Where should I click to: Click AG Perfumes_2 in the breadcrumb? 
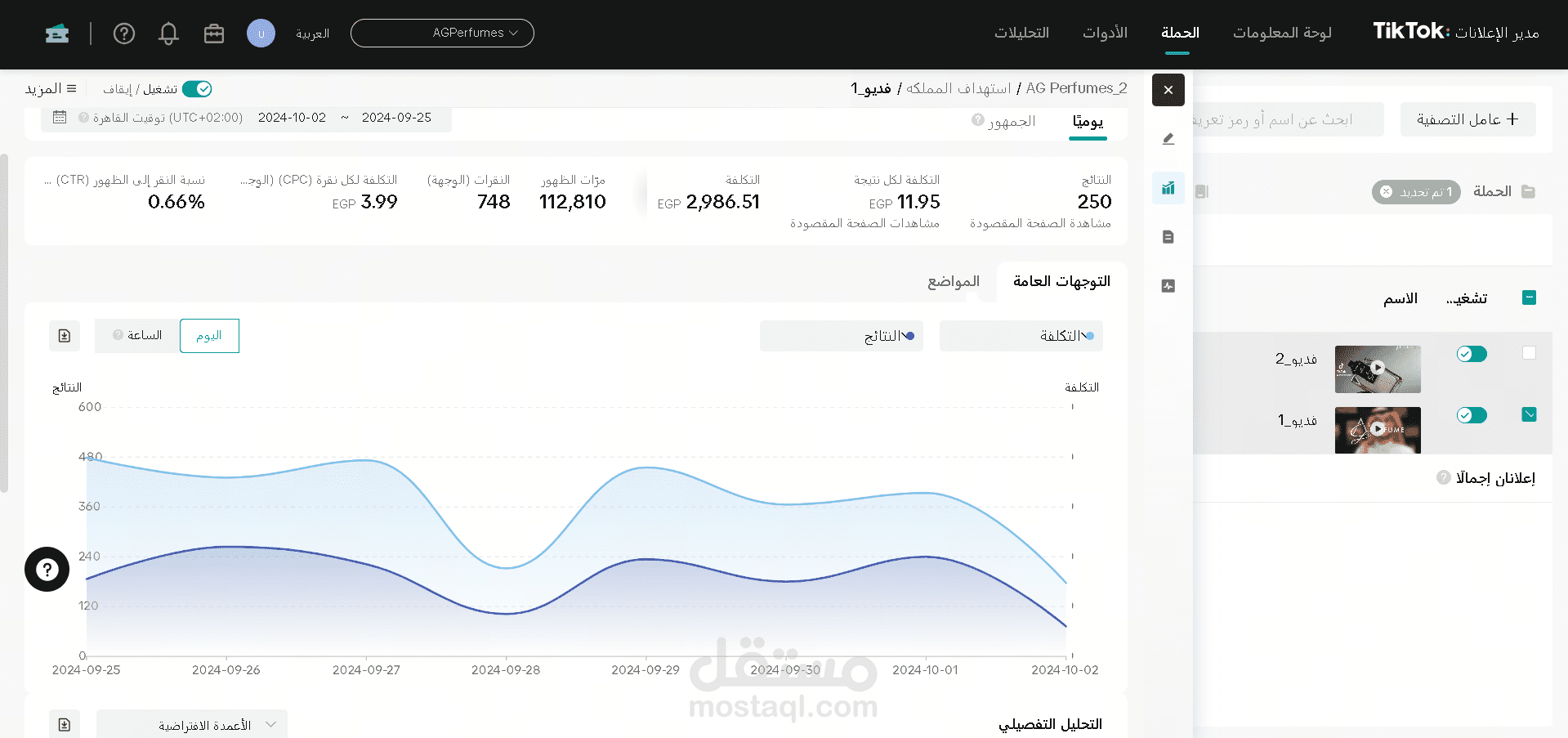[x=1076, y=88]
